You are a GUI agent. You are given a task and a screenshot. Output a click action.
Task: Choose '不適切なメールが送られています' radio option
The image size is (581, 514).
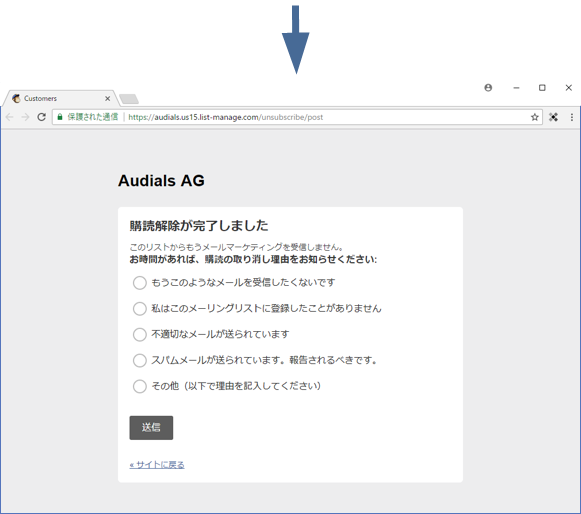(140, 334)
